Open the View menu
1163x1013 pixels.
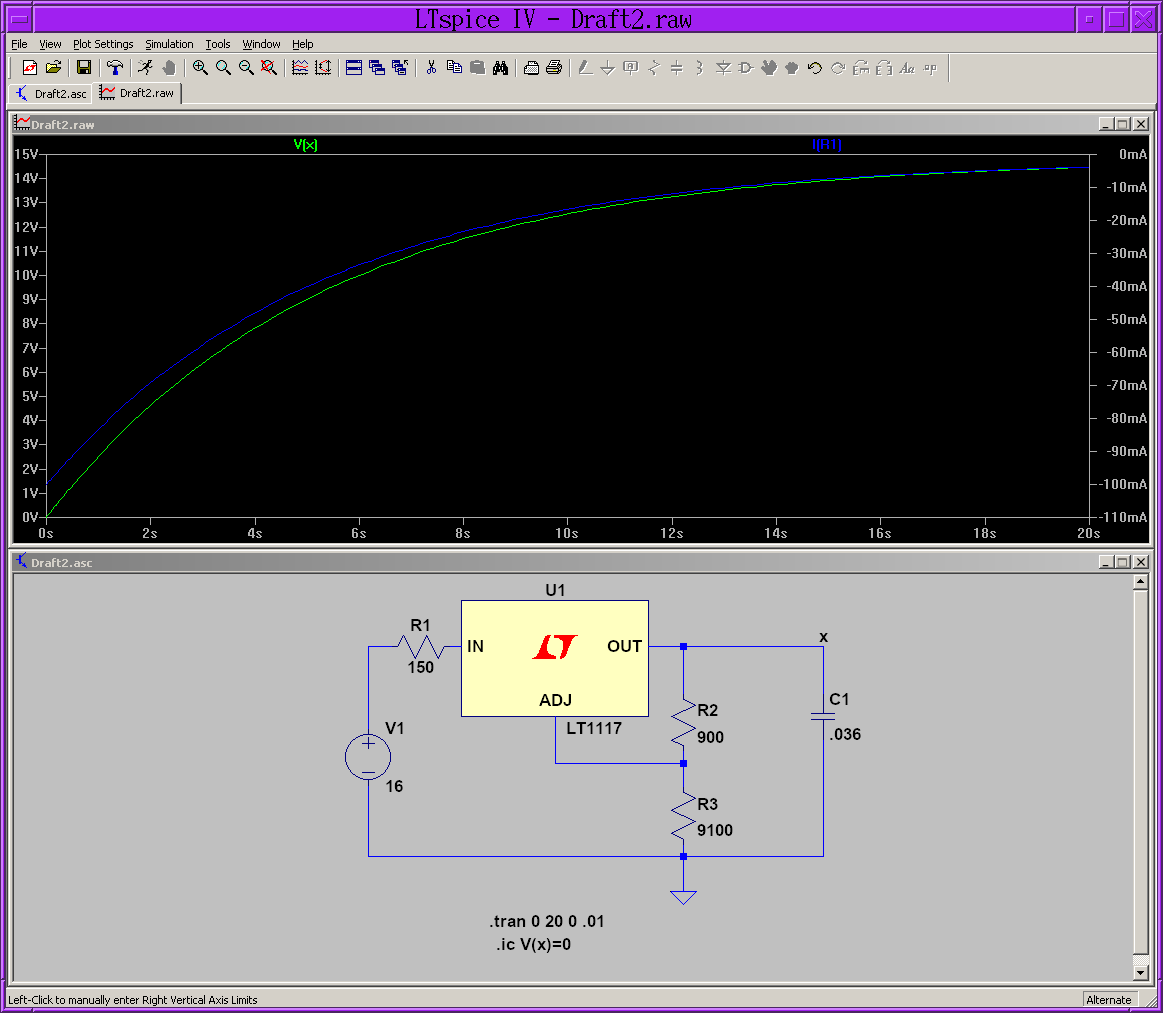[50, 44]
